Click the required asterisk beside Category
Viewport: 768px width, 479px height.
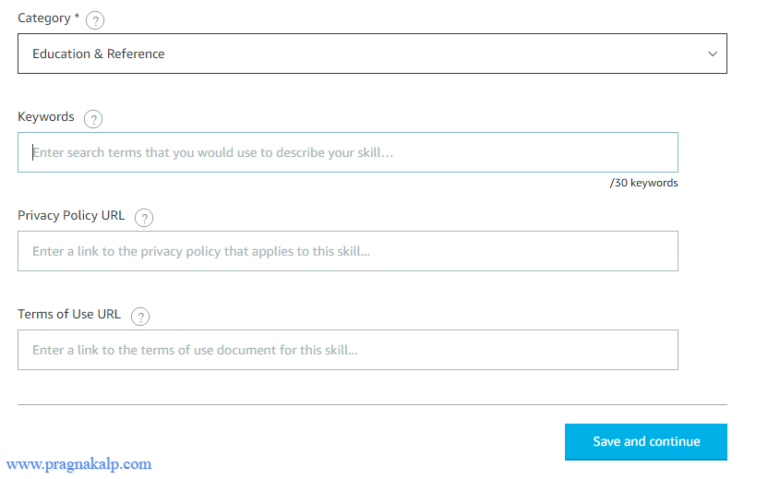pyautogui.click(x=78, y=18)
